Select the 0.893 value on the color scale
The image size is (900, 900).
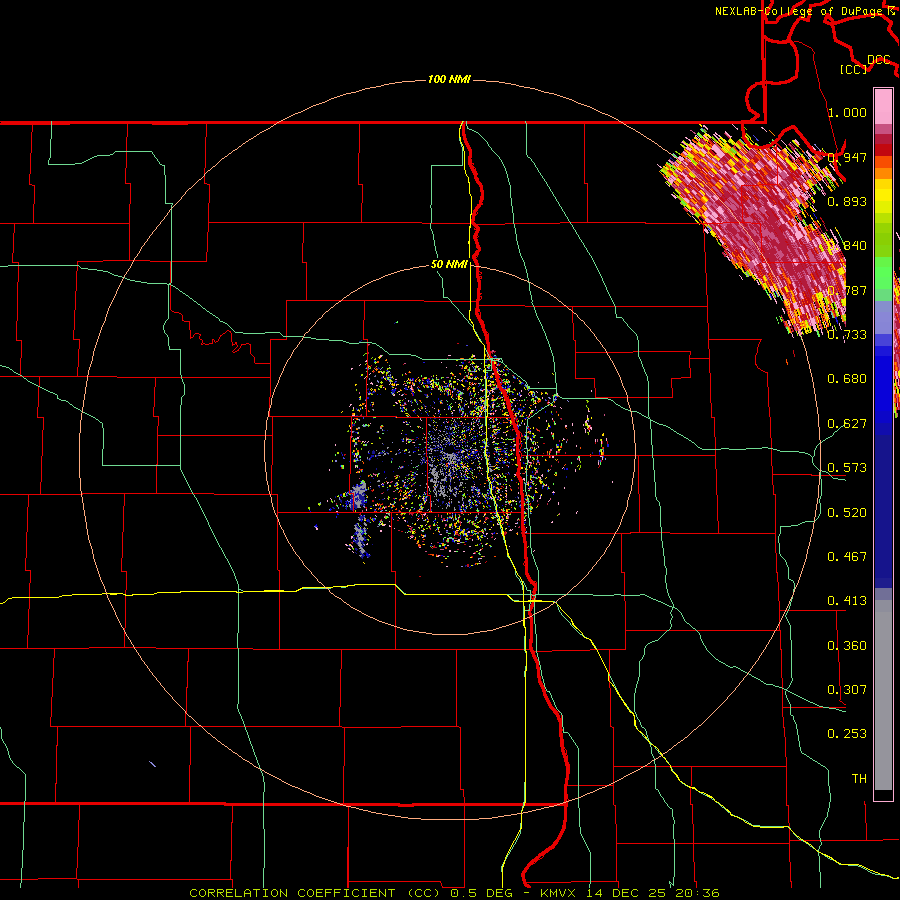[847, 201]
